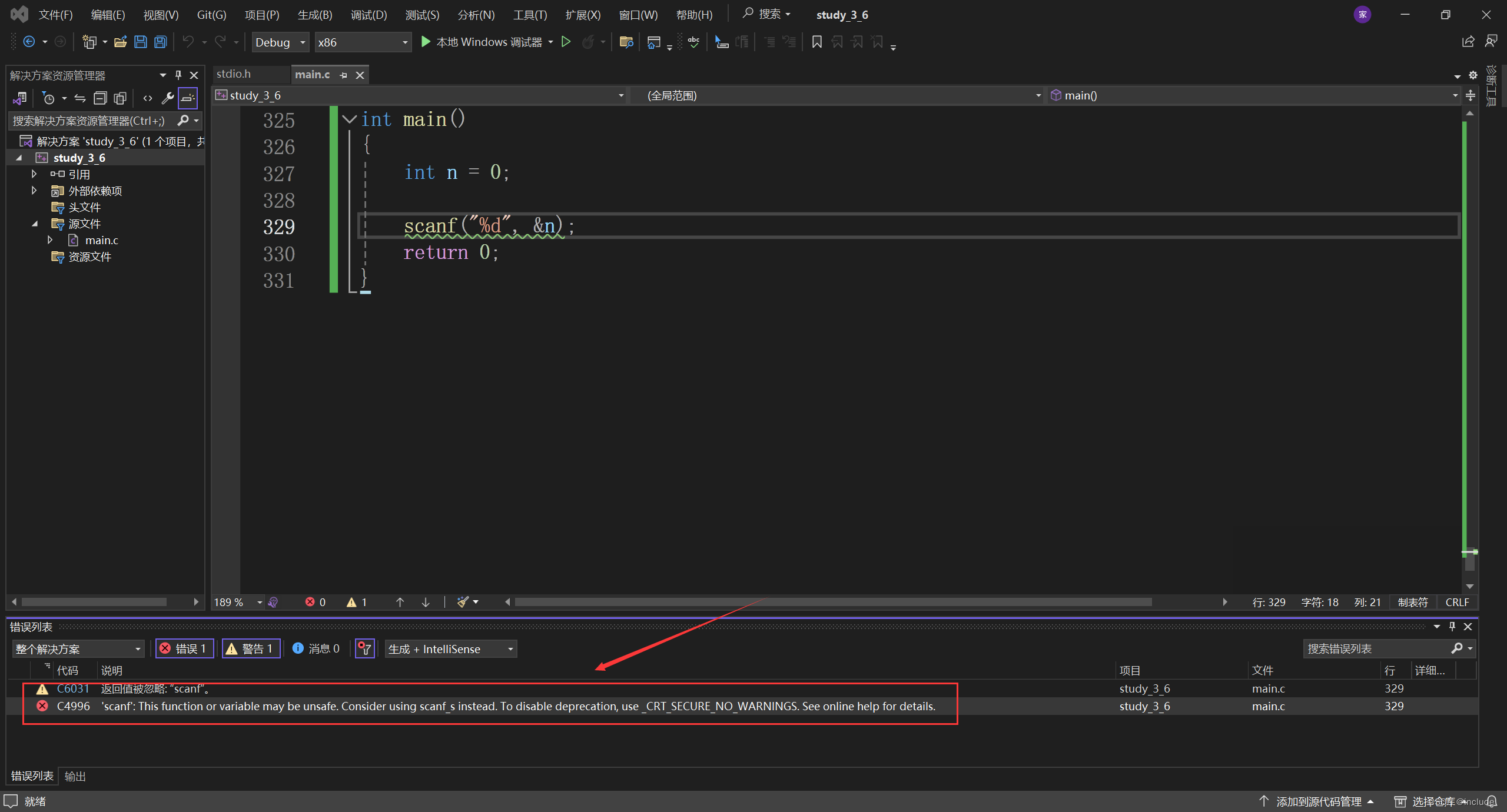Viewport: 1507px width, 812px height.
Task: Open Properties wrench icon in Solution Explorer
Action: point(168,98)
